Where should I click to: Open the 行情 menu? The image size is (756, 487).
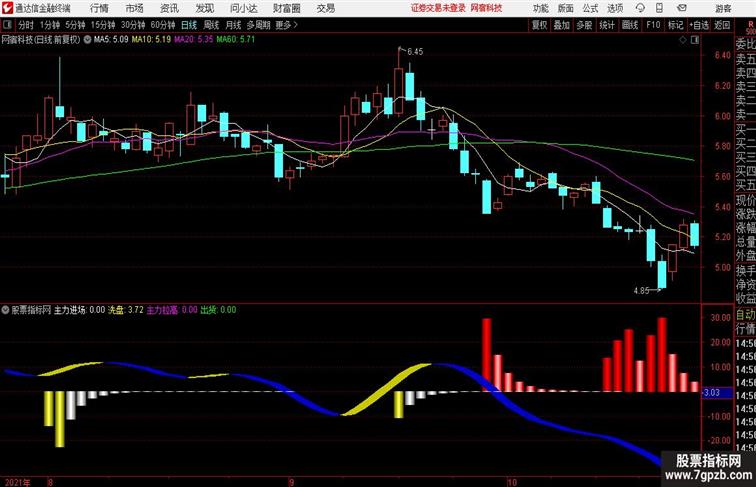[x=99, y=8]
